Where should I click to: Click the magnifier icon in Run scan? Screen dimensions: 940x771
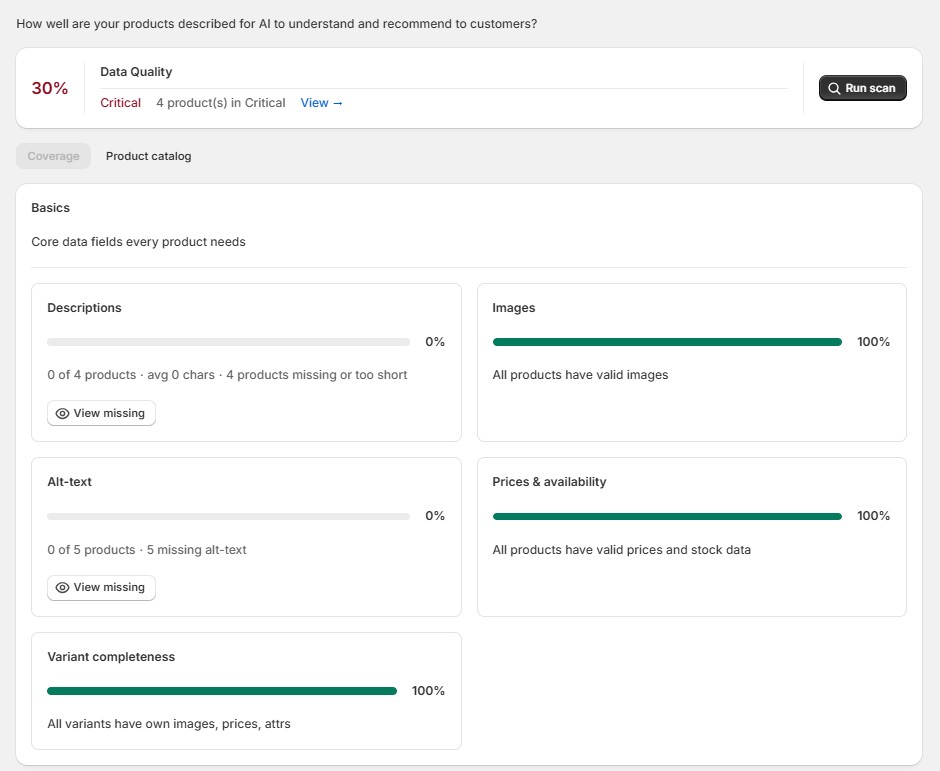[x=834, y=88]
